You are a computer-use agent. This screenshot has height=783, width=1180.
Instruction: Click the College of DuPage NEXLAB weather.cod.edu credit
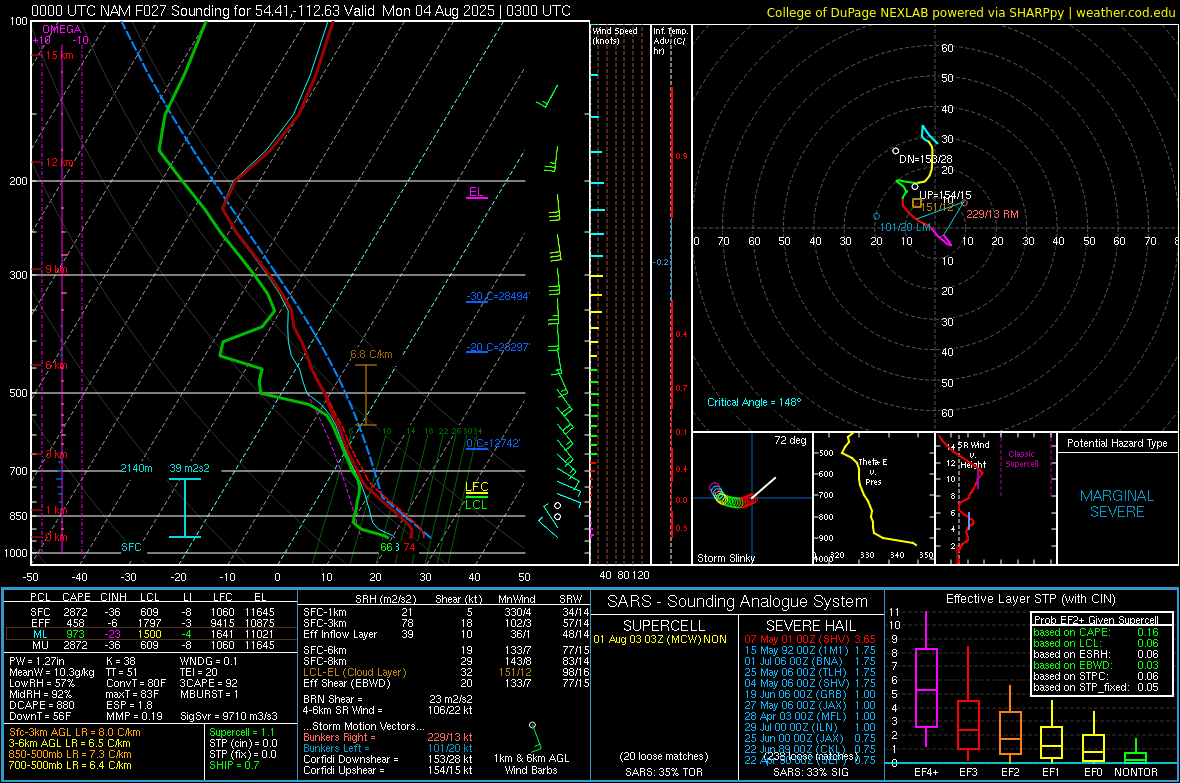970,12
